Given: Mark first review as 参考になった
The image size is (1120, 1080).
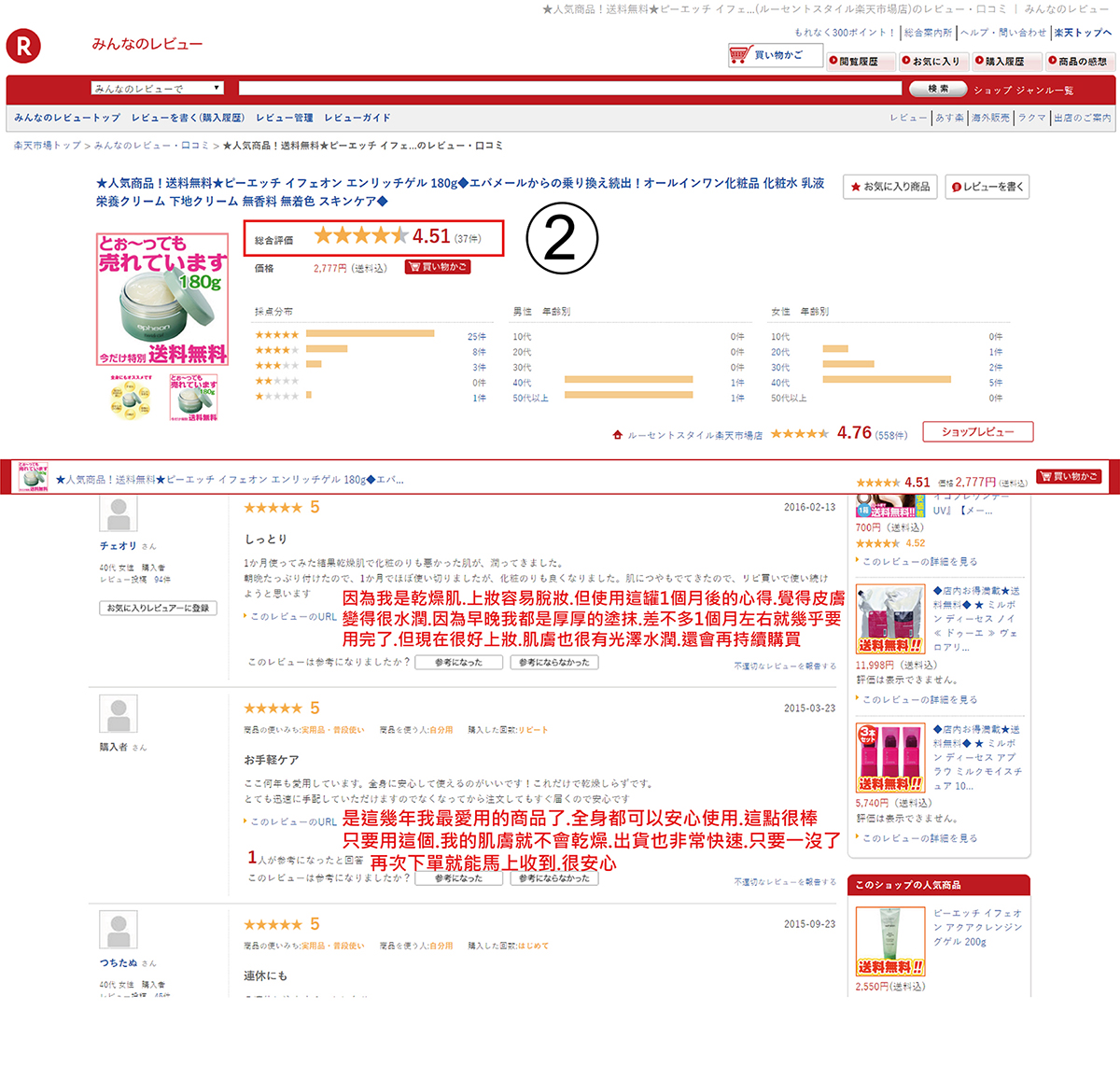Looking at the screenshot, I should (x=458, y=663).
